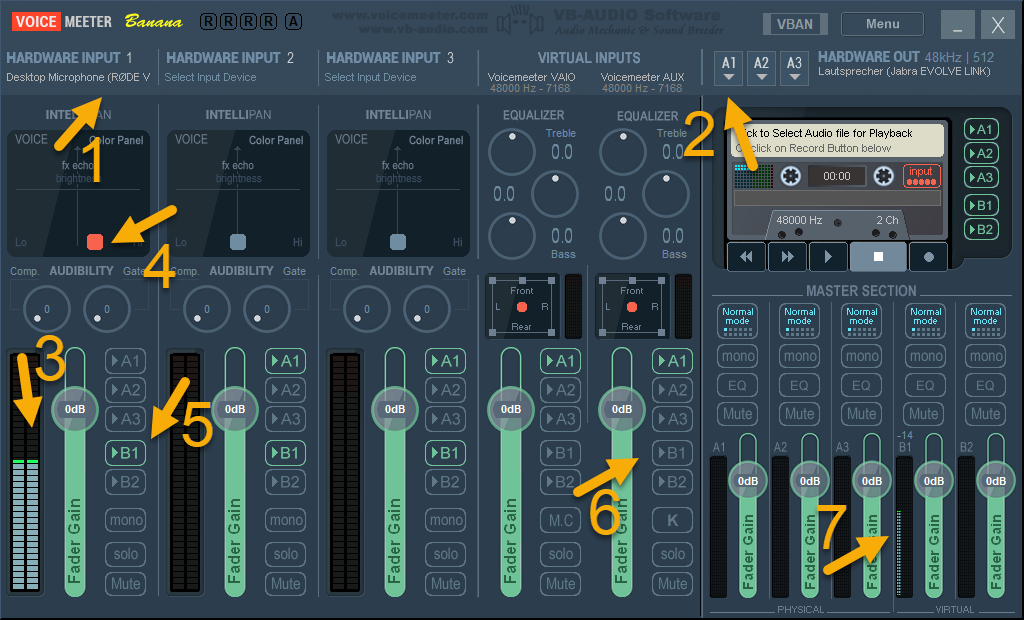The image size is (1024, 620).
Task: Open A1 hardware output device dropdown
Action: 729,69
